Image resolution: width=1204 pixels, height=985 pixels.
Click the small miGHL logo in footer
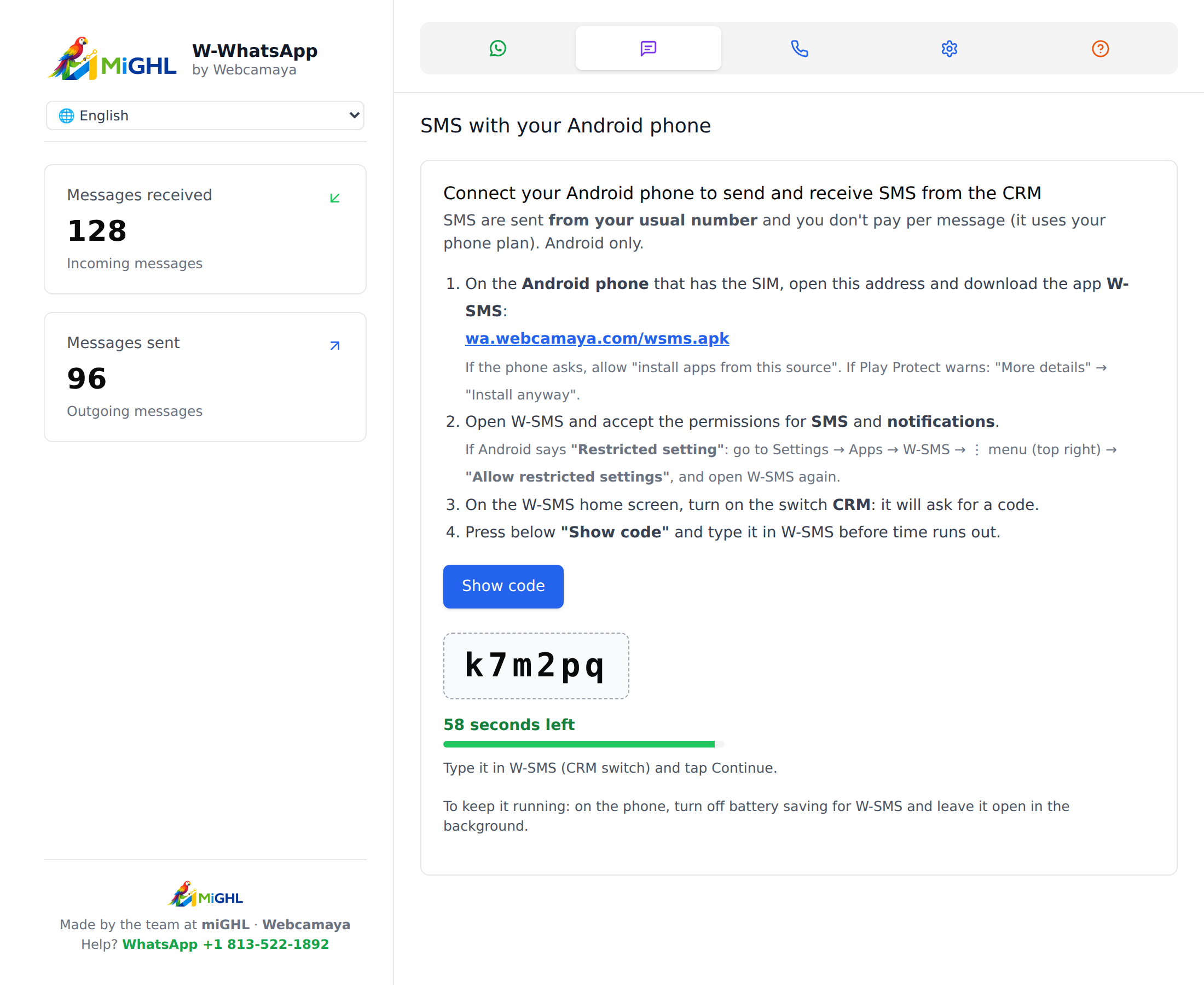click(x=205, y=894)
